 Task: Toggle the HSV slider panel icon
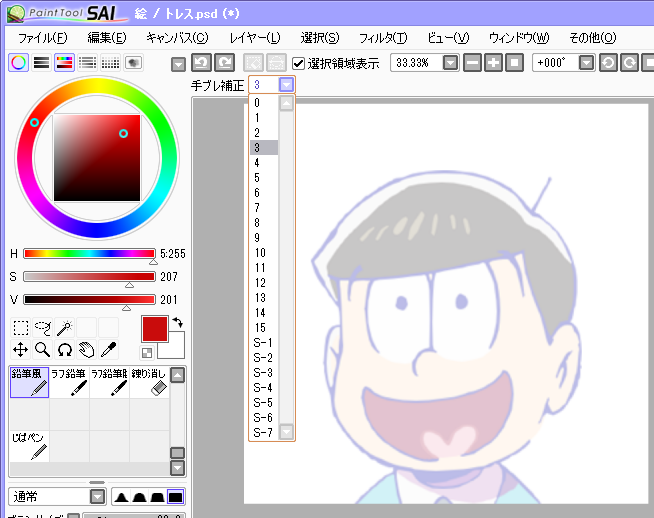tap(64, 63)
